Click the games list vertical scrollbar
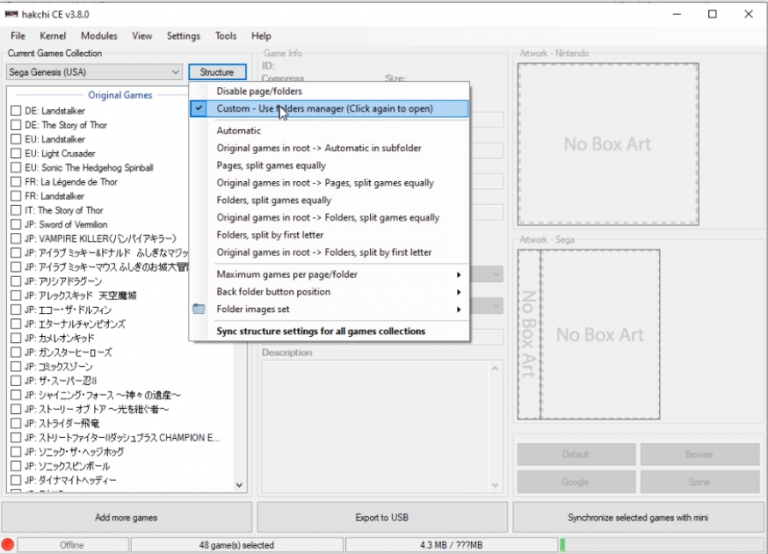The width and height of the screenshot is (768, 554). point(240,300)
